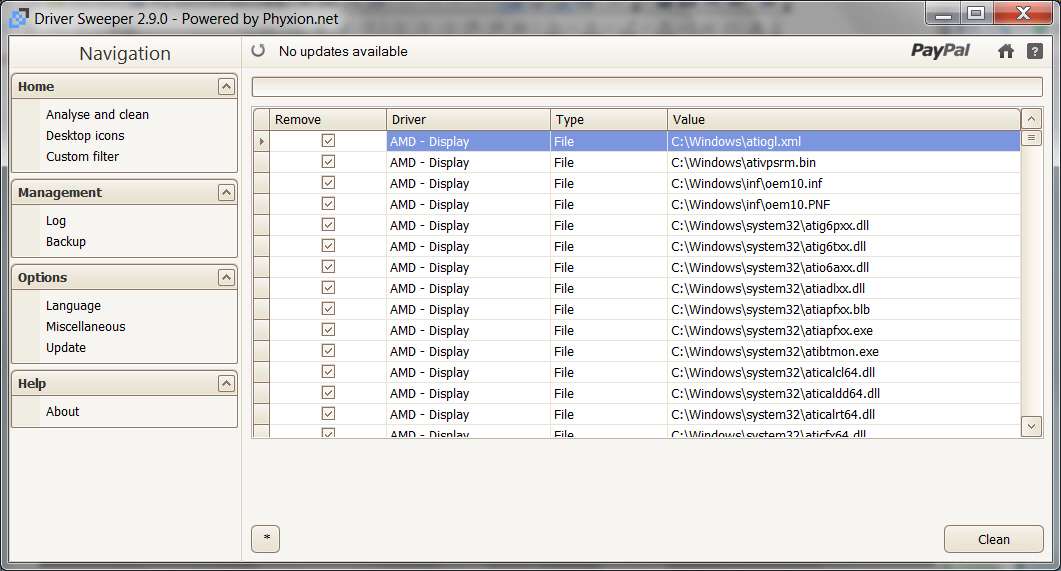
Task: Toggle Remove checkbox for aticaldd64.dll
Action: coord(328,392)
